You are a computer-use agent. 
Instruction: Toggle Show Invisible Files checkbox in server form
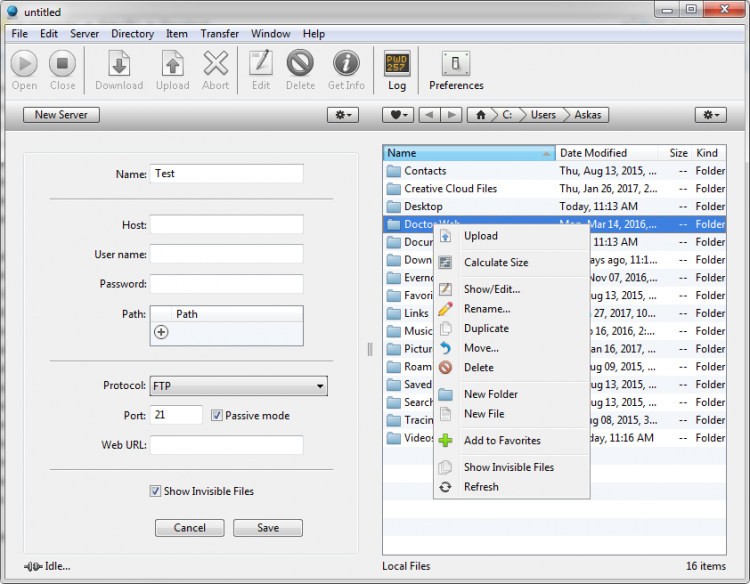tap(155, 491)
